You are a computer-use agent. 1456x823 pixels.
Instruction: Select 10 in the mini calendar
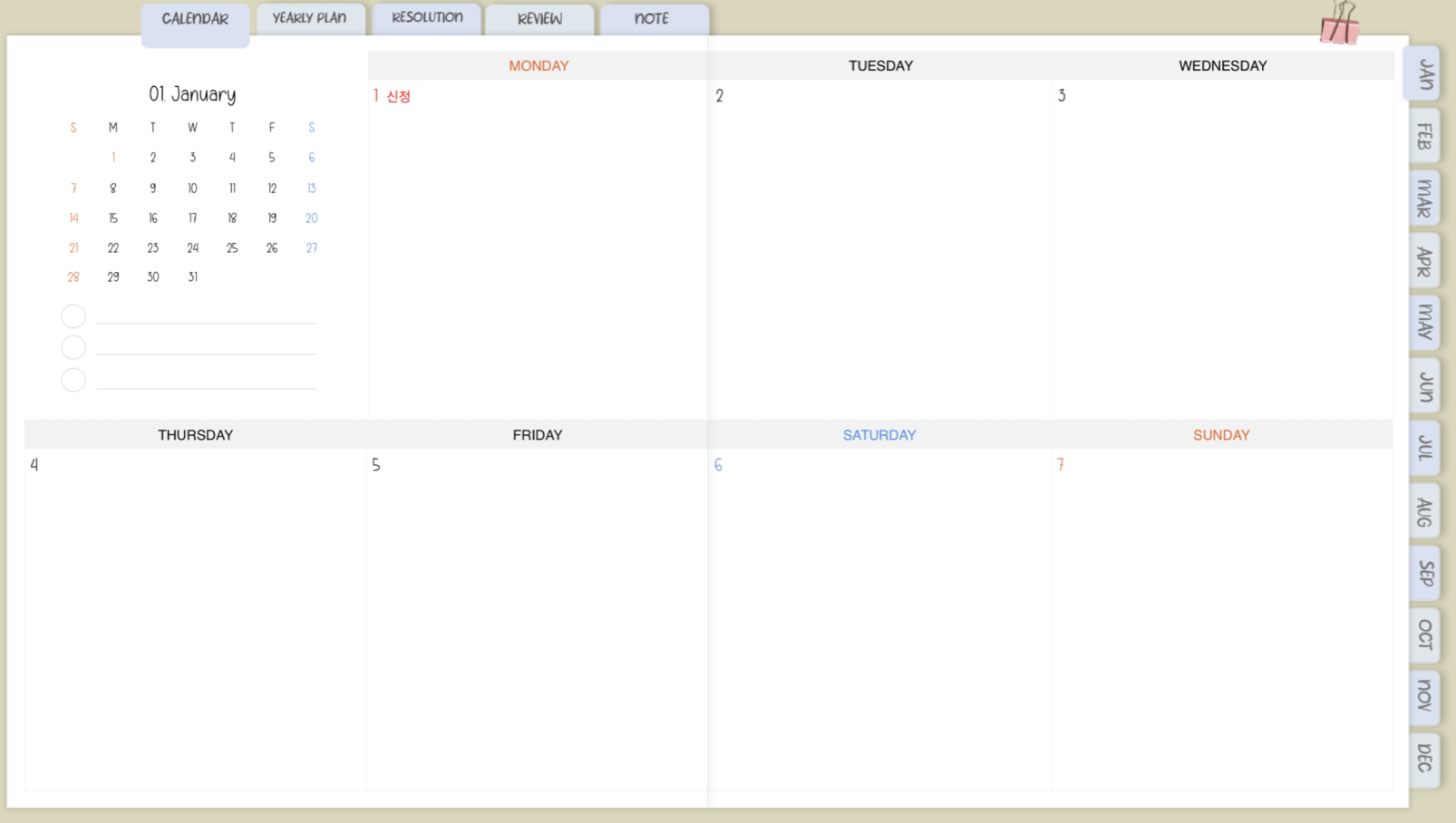(192, 189)
